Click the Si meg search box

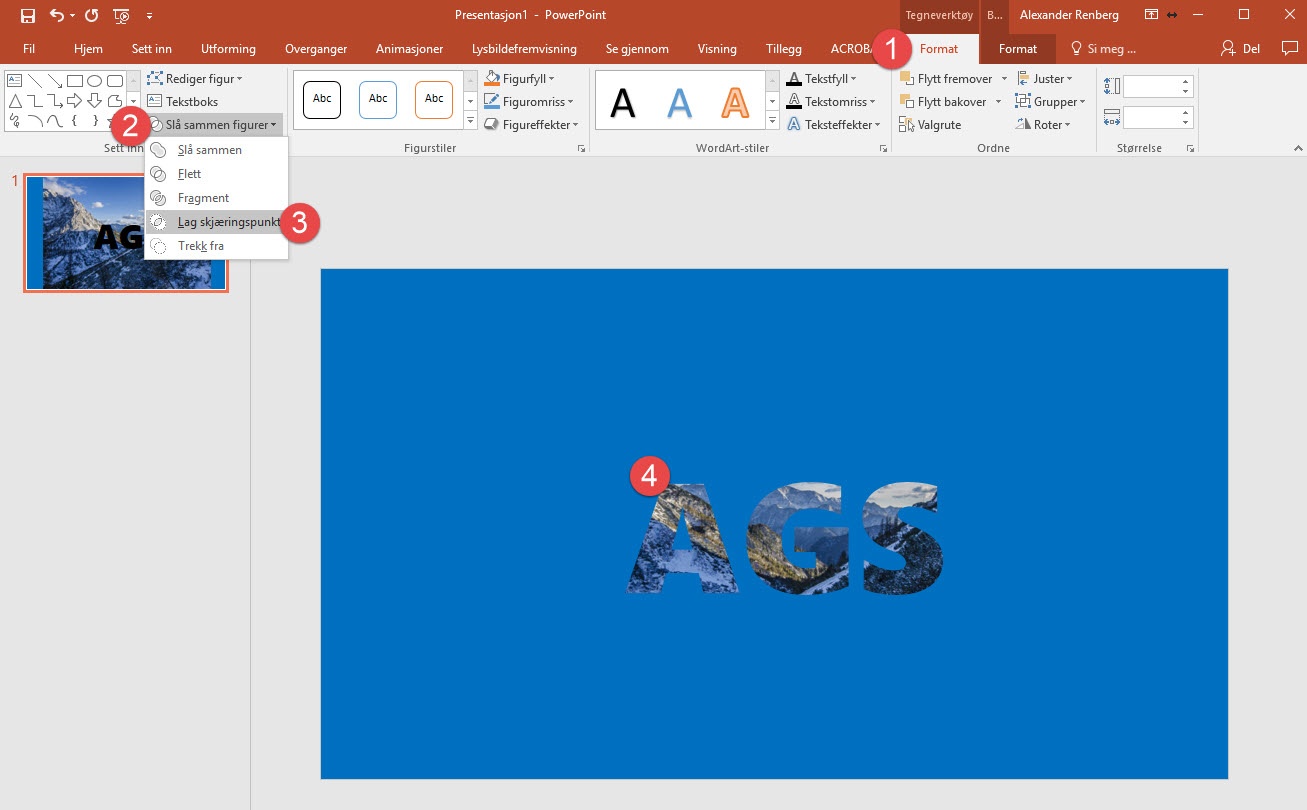(1103, 48)
